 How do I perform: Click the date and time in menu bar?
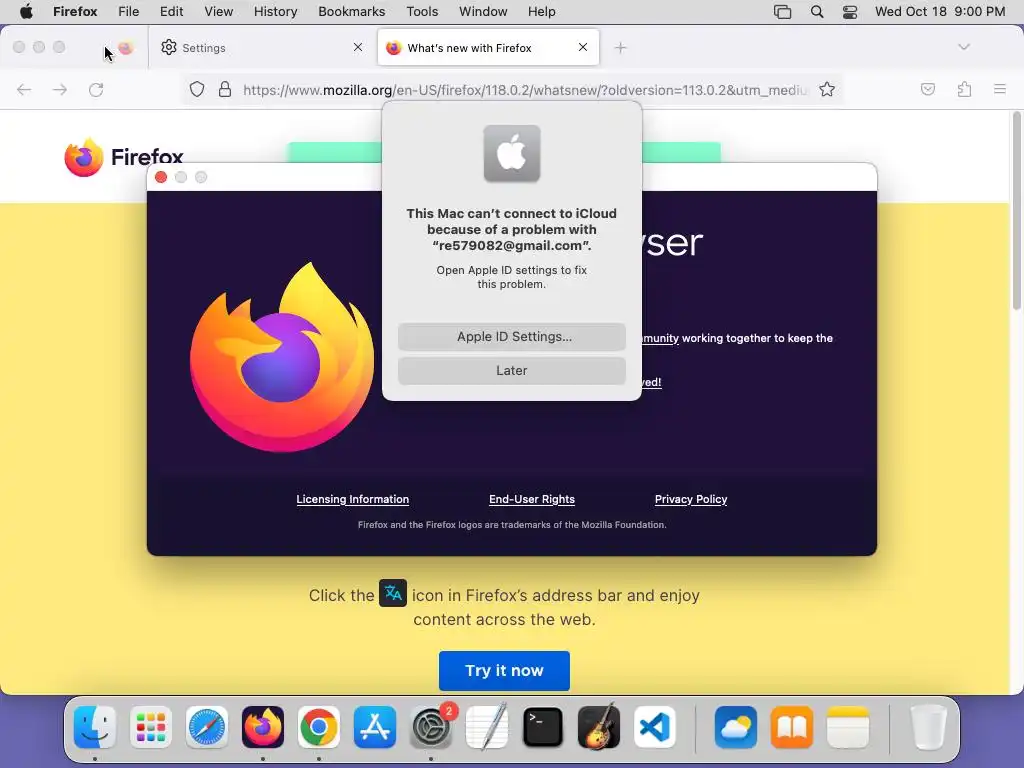coord(940,11)
